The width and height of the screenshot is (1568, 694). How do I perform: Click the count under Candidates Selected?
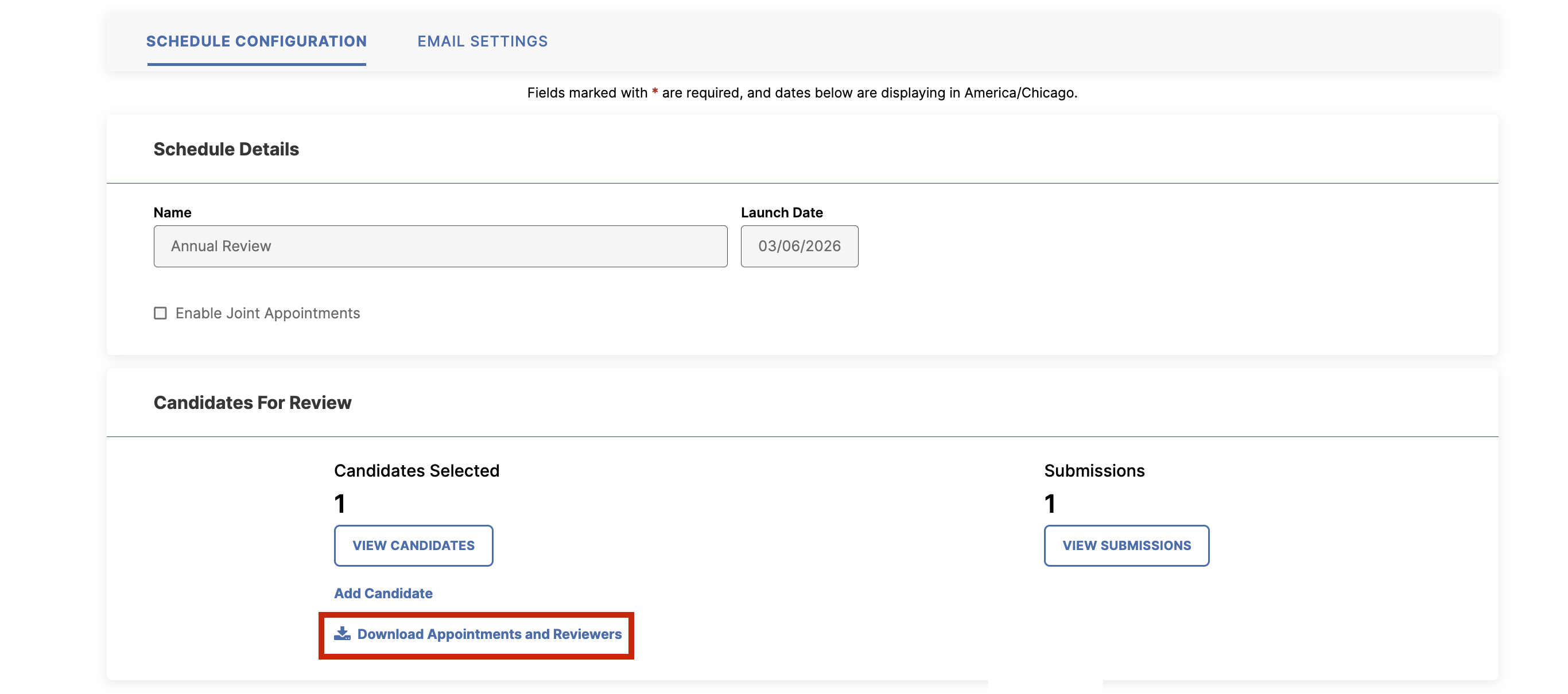(340, 504)
